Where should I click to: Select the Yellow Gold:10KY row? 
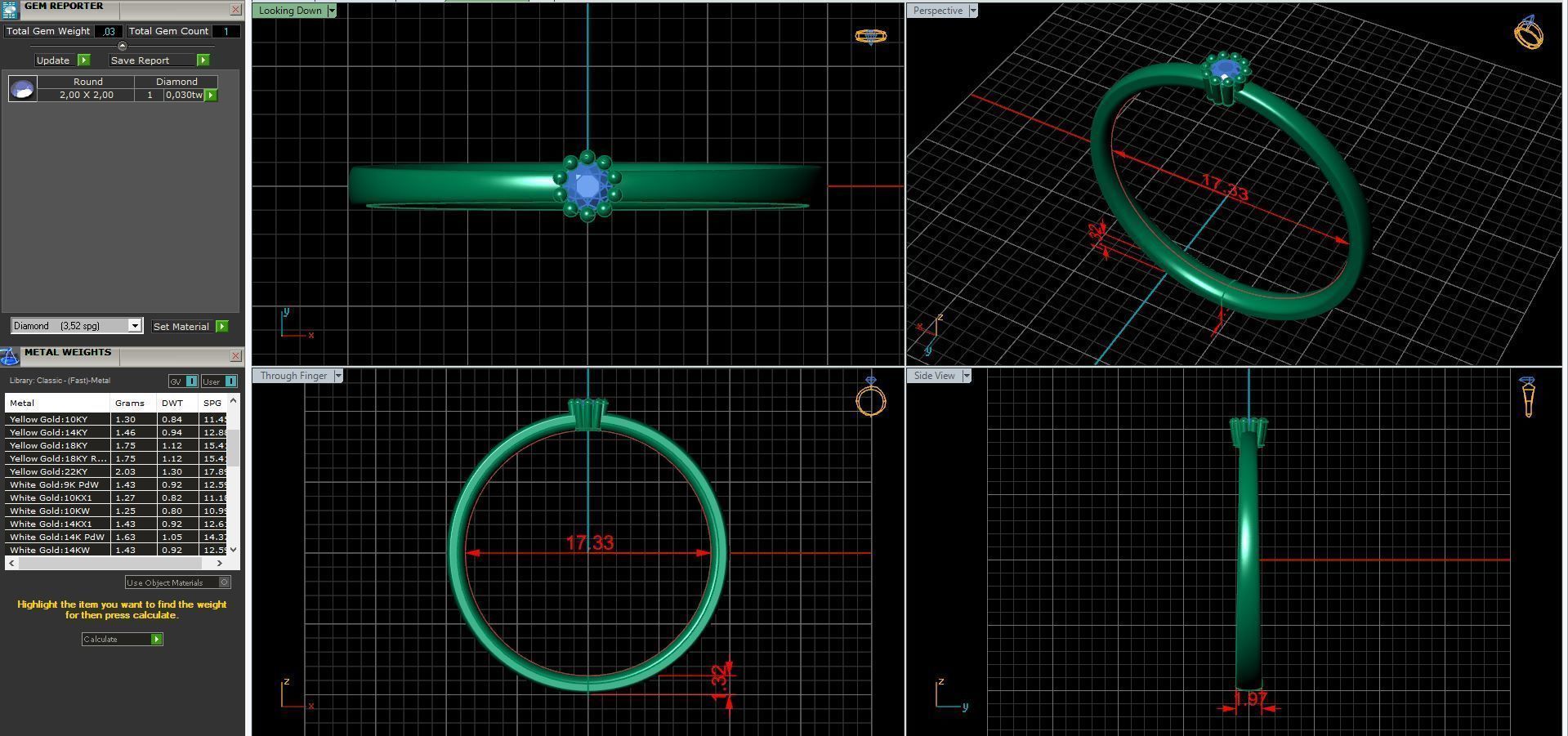(x=116, y=419)
